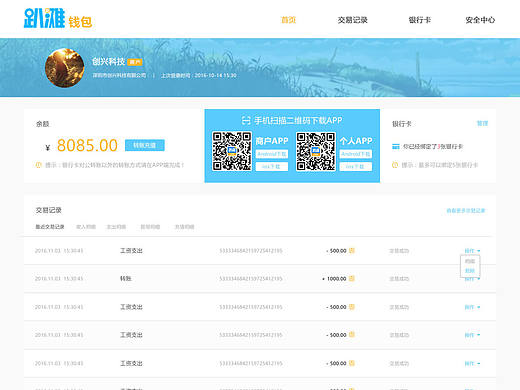The width and height of the screenshot is (520, 390).
Task: Click the amount icon in the fourth transaction row
Action: 352,335
